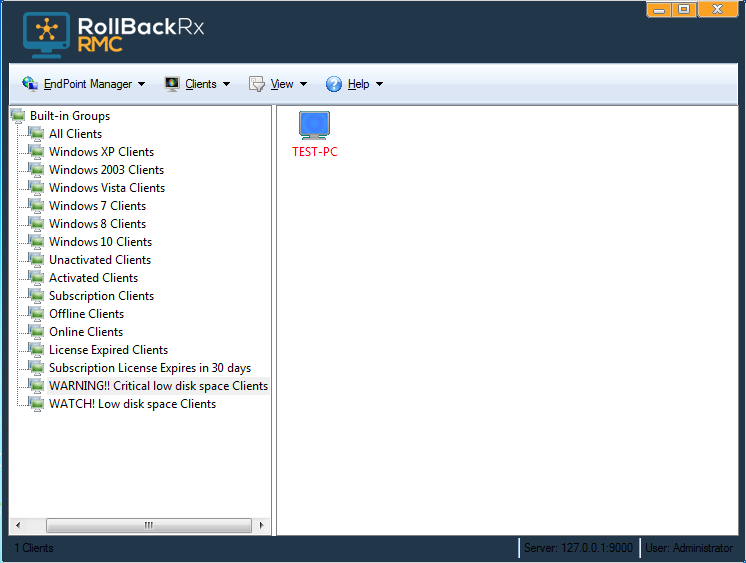The image size is (746, 563).
Task: Select the Windows 2003 Clients group
Action: [107, 170]
